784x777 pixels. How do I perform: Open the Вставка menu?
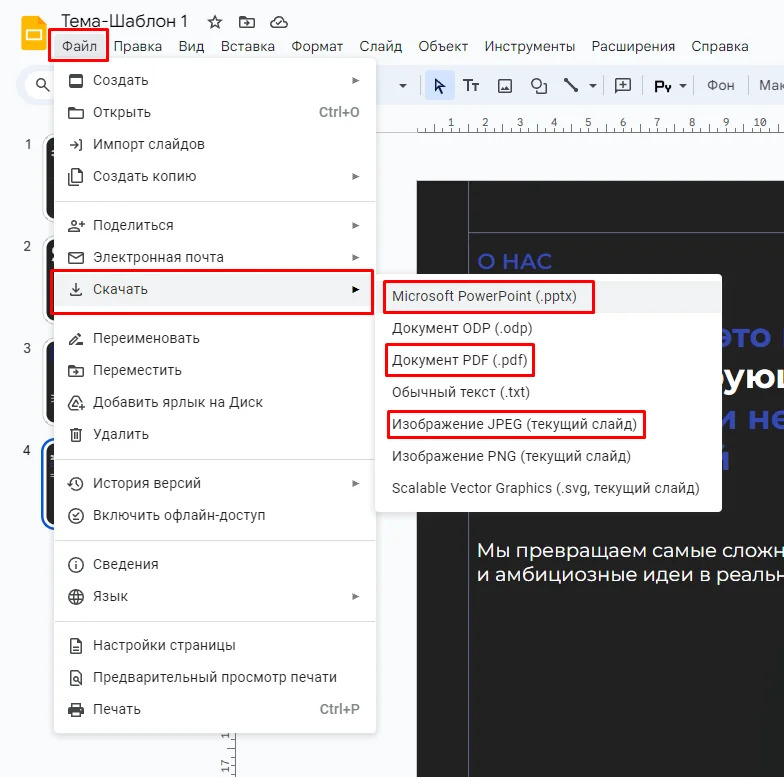248,46
